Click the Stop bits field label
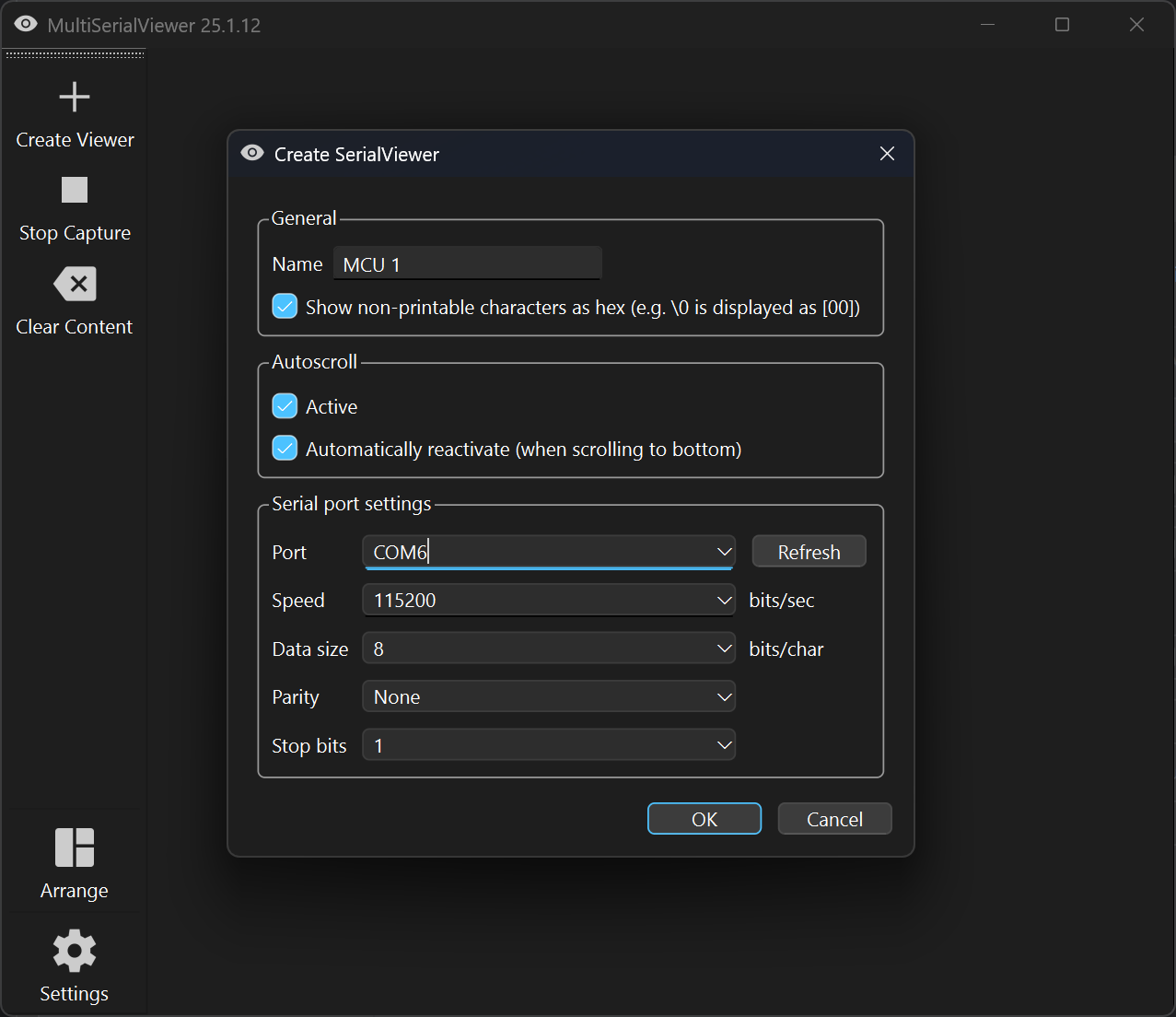Image resolution: width=1176 pixels, height=1017 pixels. click(309, 746)
